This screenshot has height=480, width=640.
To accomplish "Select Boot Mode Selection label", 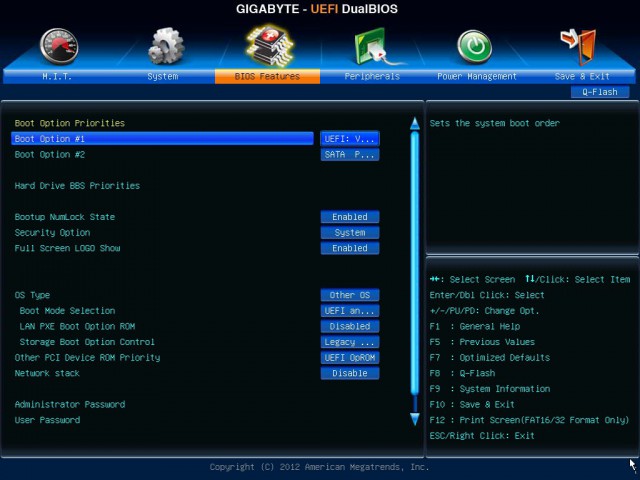I will click(x=67, y=311).
